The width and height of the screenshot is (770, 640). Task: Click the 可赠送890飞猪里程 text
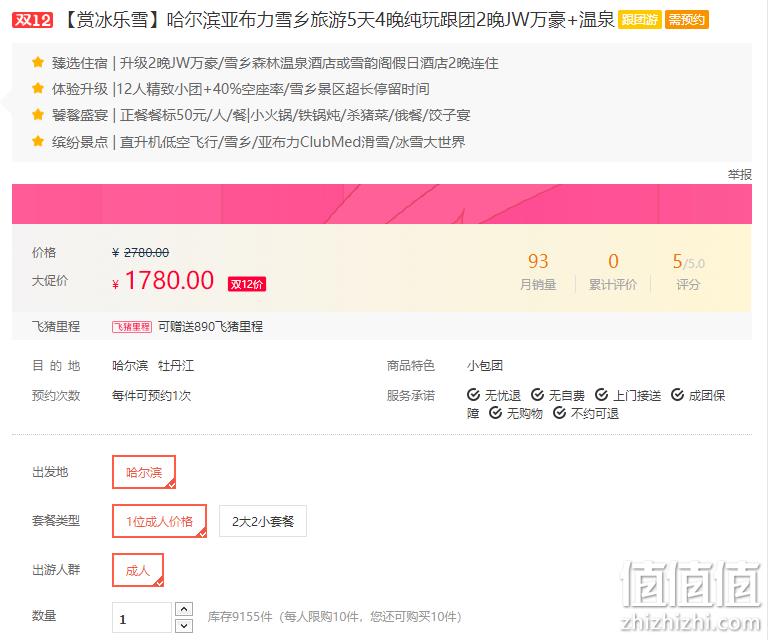point(210,327)
